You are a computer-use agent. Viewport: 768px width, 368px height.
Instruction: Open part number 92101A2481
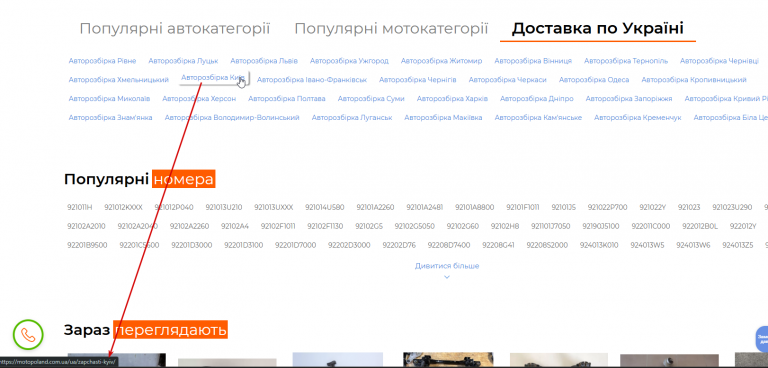pyautogui.click(x=425, y=207)
